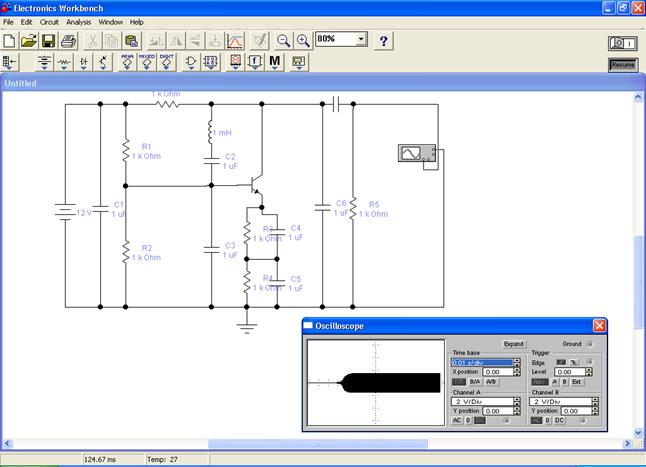Open a circuit file with folder icon

click(29, 41)
